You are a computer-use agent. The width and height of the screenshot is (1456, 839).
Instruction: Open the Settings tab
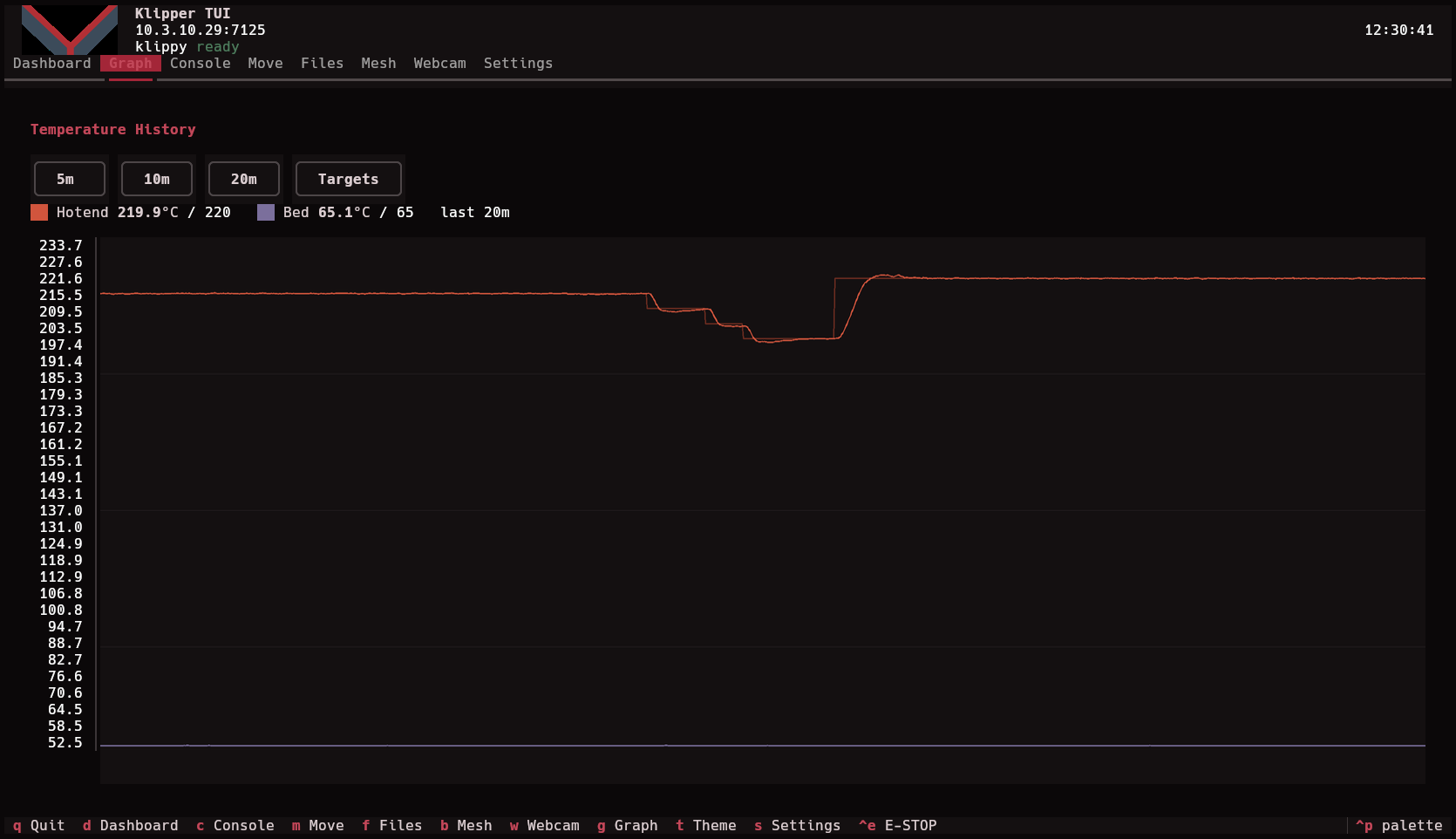pos(519,64)
